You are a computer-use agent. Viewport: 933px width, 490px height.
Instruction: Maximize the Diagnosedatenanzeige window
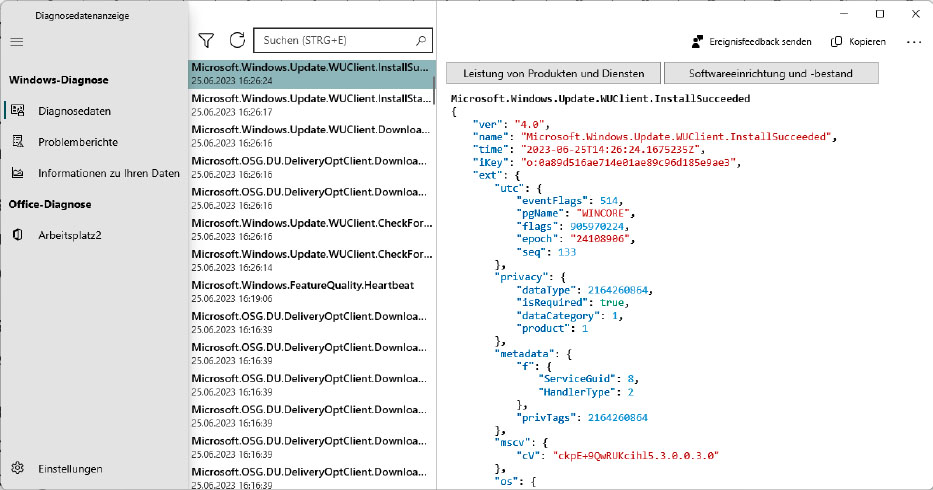pyautogui.click(x=880, y=14)
